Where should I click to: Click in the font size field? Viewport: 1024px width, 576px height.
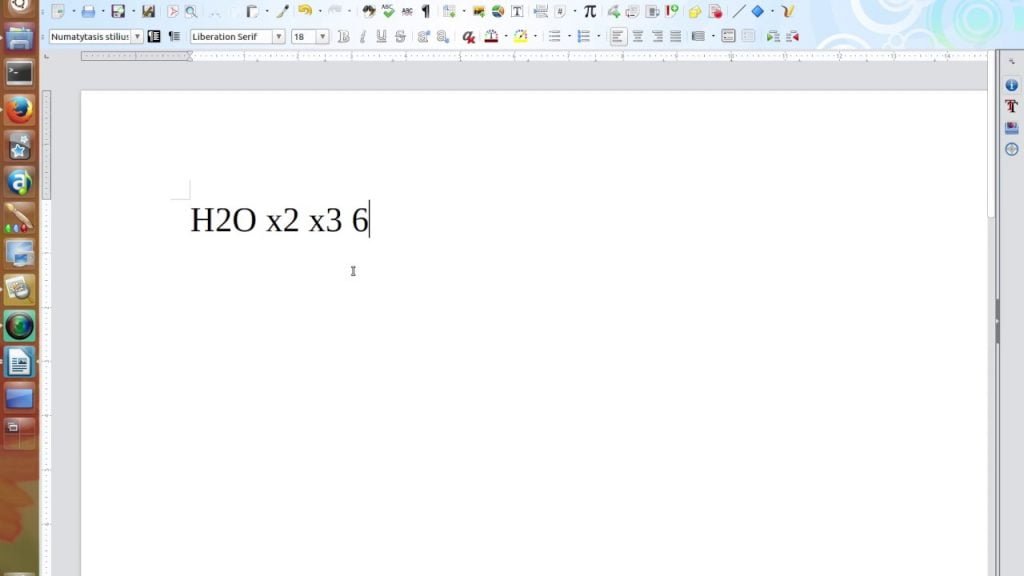[304, 37]
